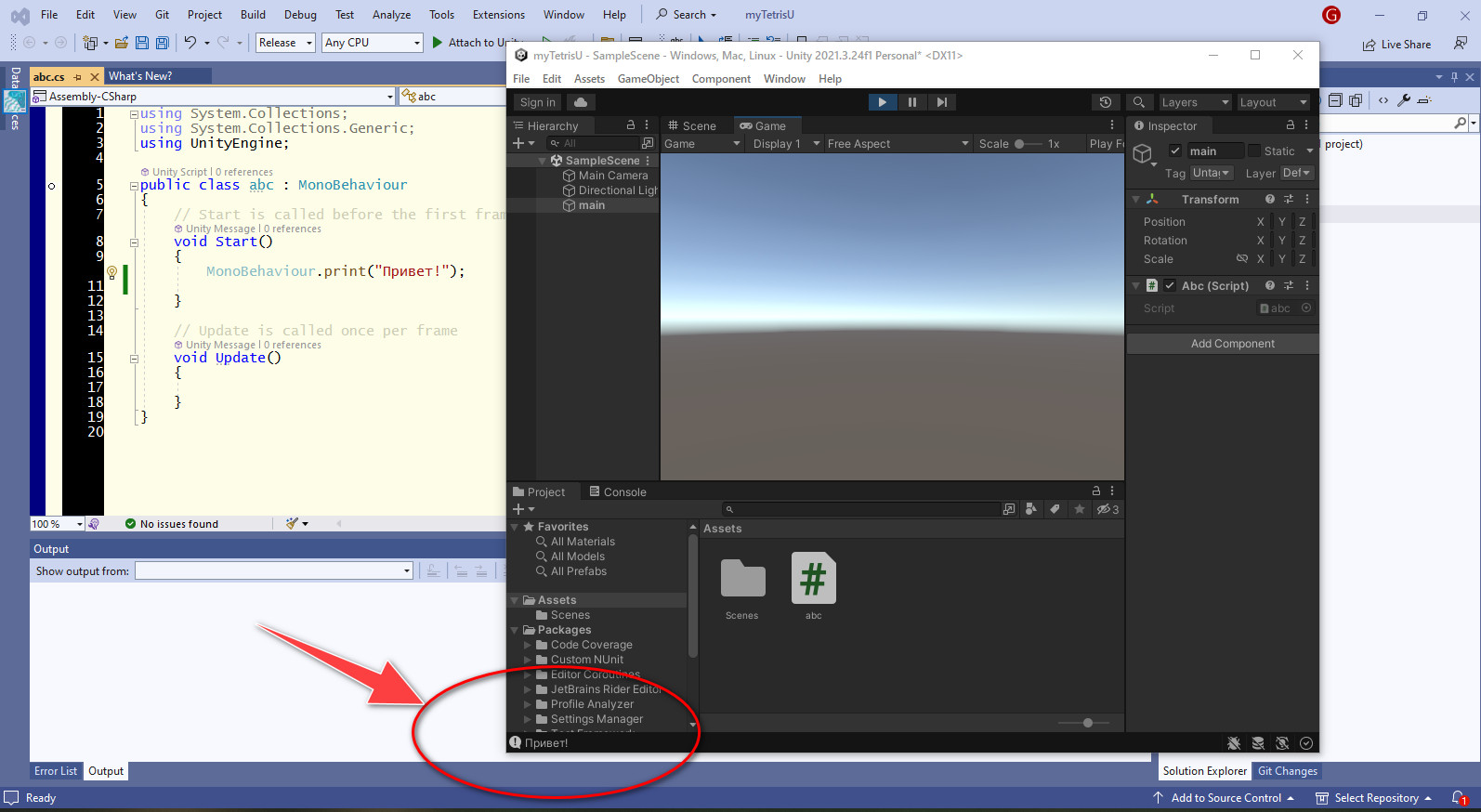Viewport: 1481px width, 812px height.
Task: Open the Unity Component menu
Action: click(x=721, y=79)
